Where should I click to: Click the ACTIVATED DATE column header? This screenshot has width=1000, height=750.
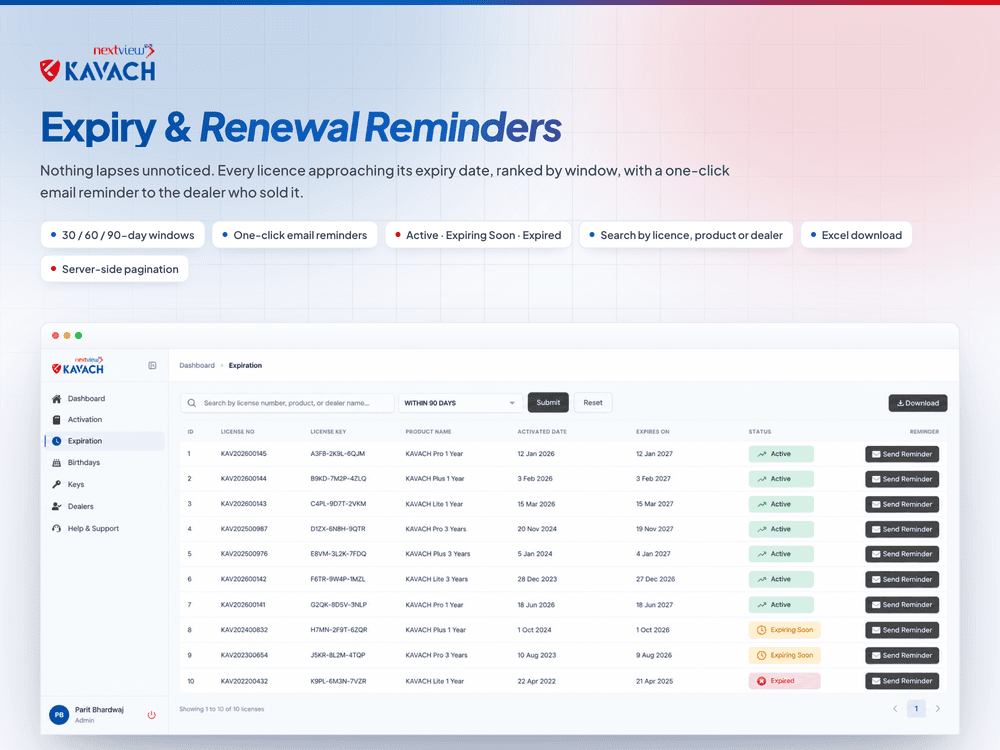click(542, 432)
